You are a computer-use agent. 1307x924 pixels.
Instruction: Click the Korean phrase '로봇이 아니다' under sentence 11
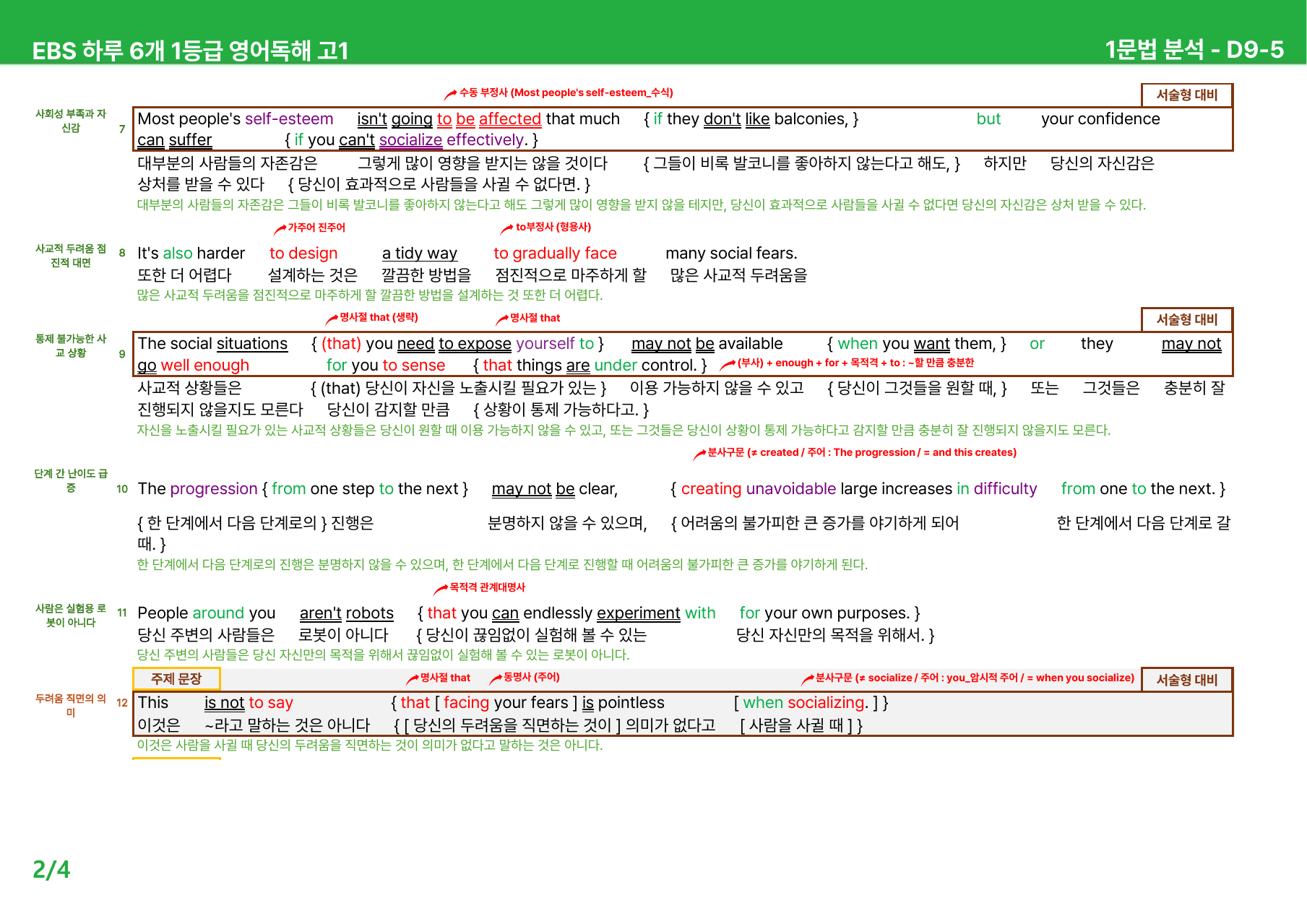(344, 634)
